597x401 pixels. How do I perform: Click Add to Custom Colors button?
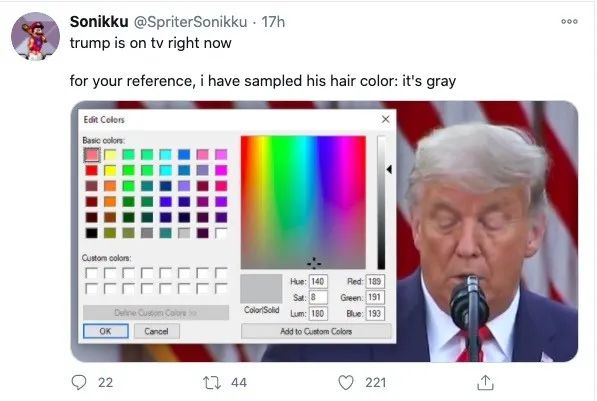coord(316,331)
